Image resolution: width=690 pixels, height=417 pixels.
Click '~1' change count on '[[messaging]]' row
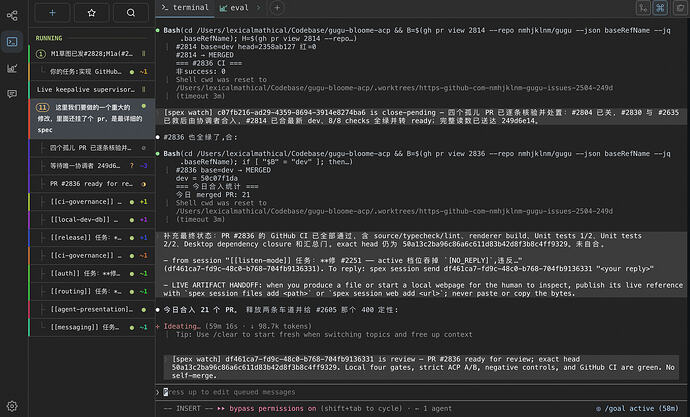pyautogui.click(x=143, y=327)
